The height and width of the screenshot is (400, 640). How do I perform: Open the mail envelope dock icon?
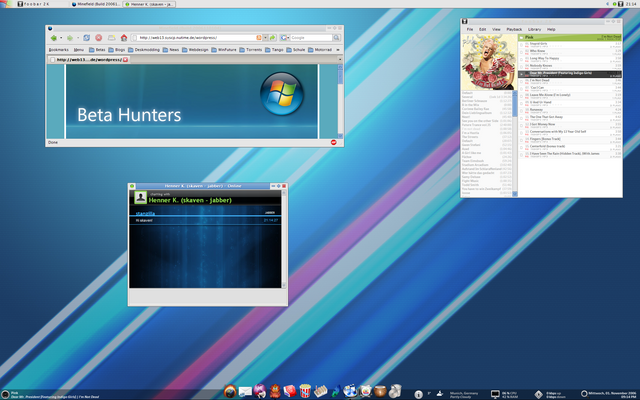click(x=245, y=392)
